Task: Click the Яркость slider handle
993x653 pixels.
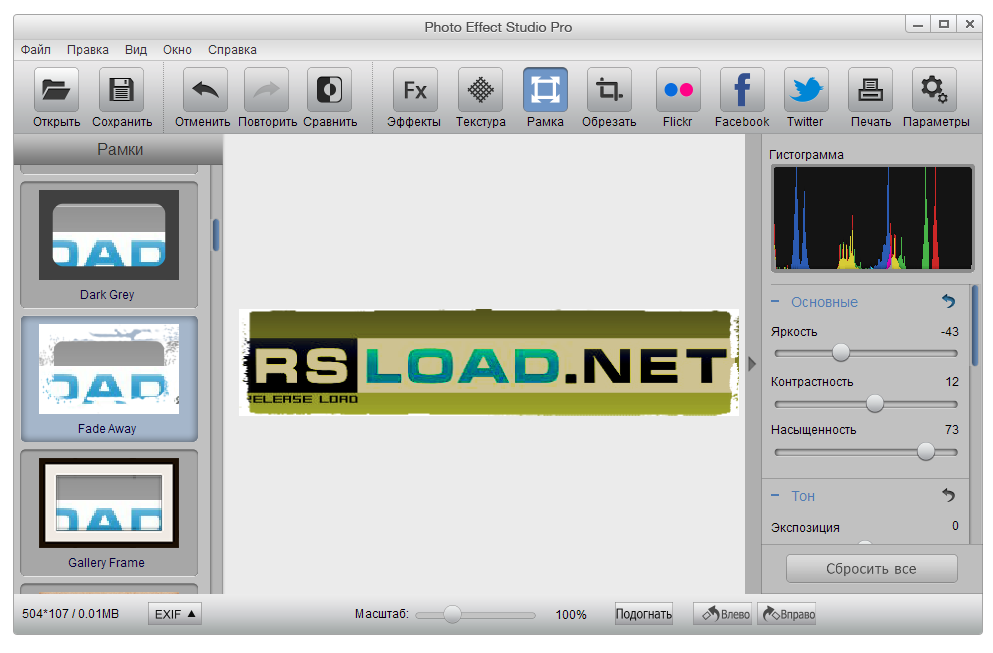Action: coord(841,353)
